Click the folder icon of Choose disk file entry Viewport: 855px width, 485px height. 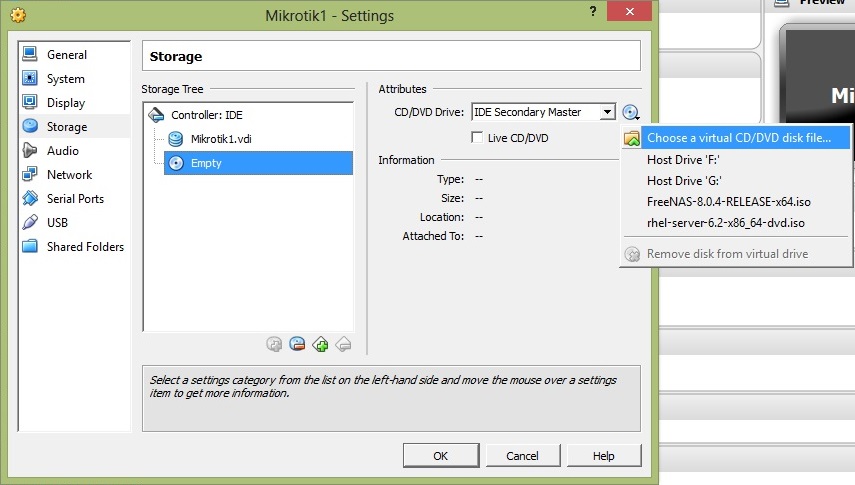click(x=631, y=138)
